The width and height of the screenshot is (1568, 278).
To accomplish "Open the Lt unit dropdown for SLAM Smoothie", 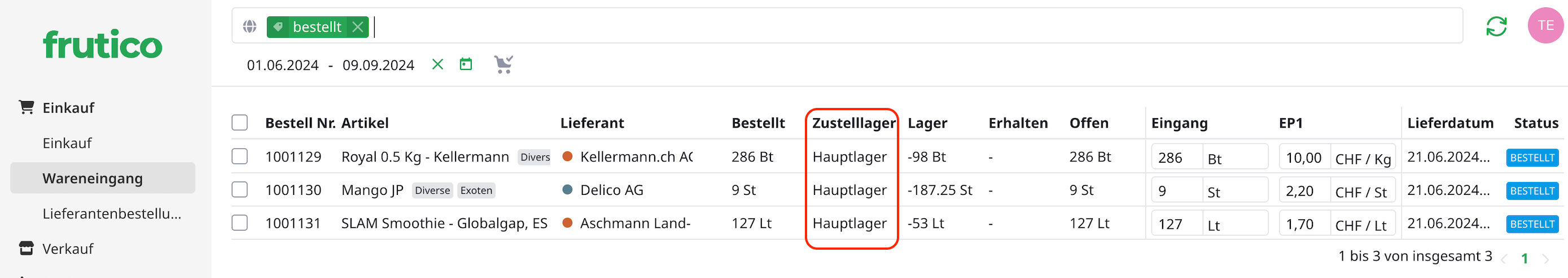I will tap(1234, 224).
